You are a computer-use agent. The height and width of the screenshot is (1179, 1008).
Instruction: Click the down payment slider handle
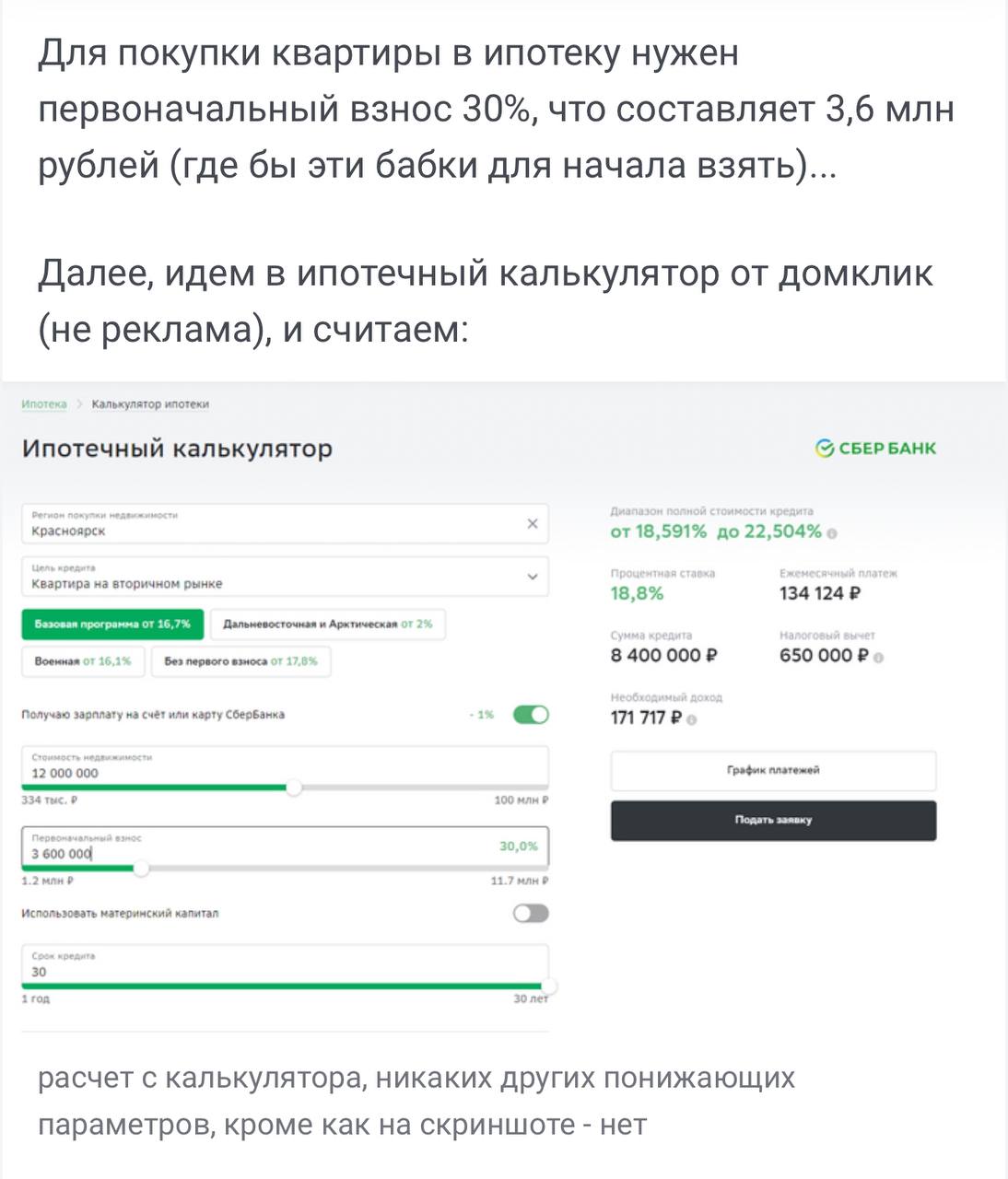pyautogui.click(x=141, y=868)
